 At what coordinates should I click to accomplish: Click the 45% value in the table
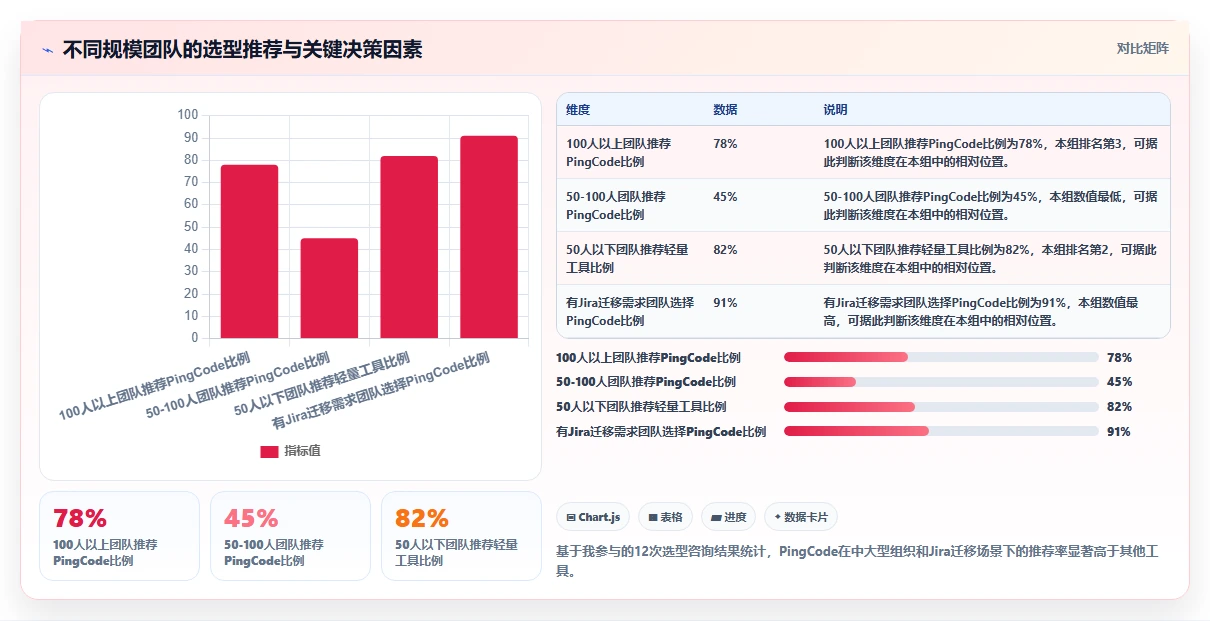pyautogui.click(x=725, y=197)
